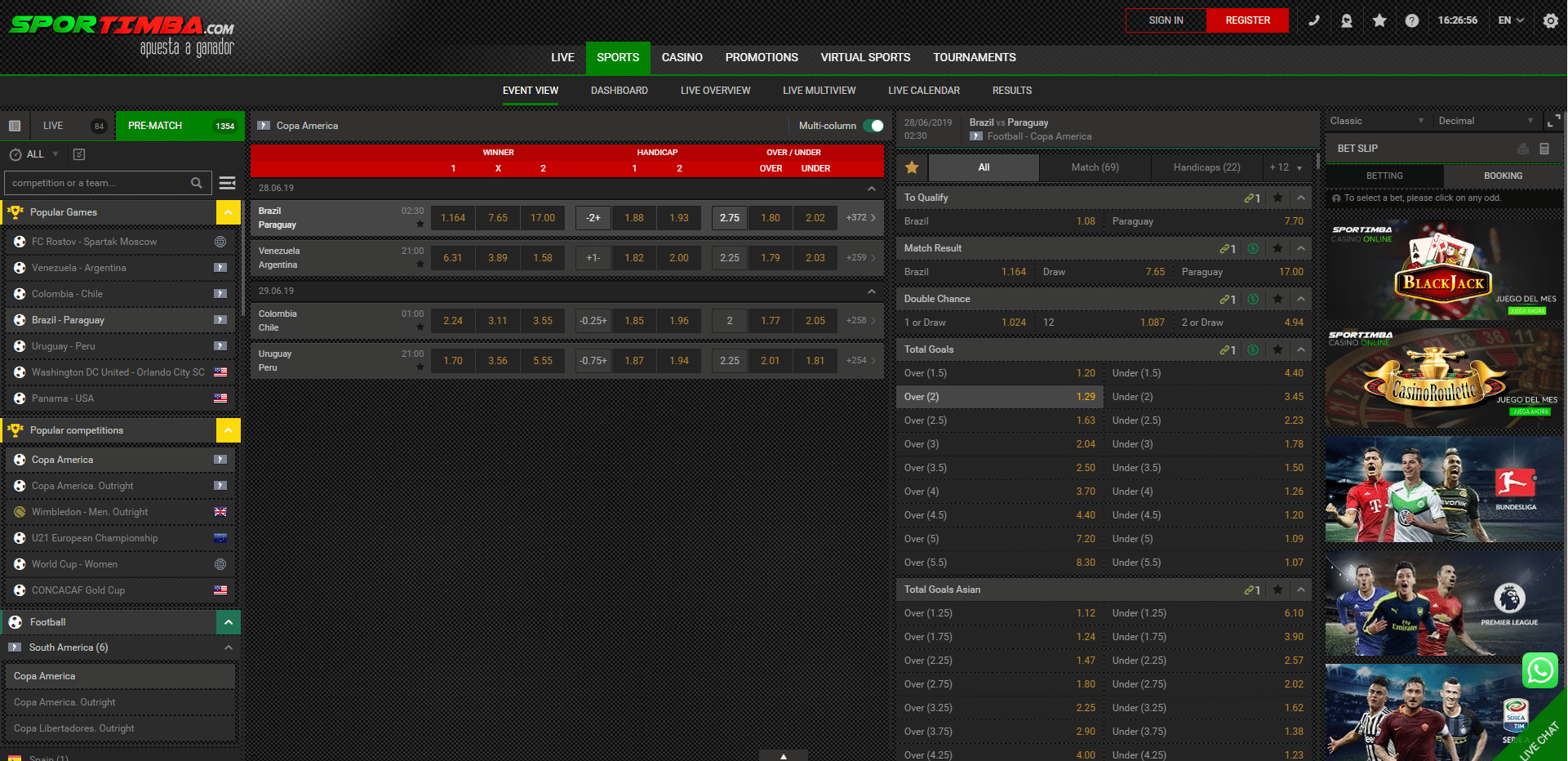
Task: Click the bet slip calculator icon
Action: (x=1544, y=149)
